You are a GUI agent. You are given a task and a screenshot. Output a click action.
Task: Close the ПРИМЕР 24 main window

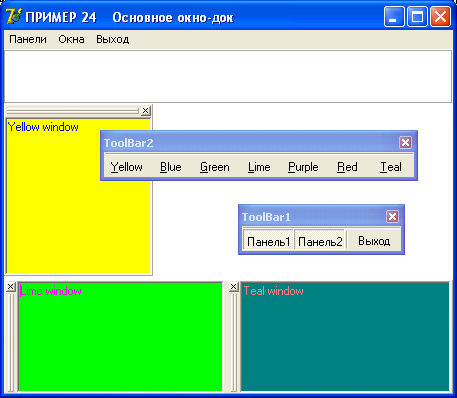440,17
